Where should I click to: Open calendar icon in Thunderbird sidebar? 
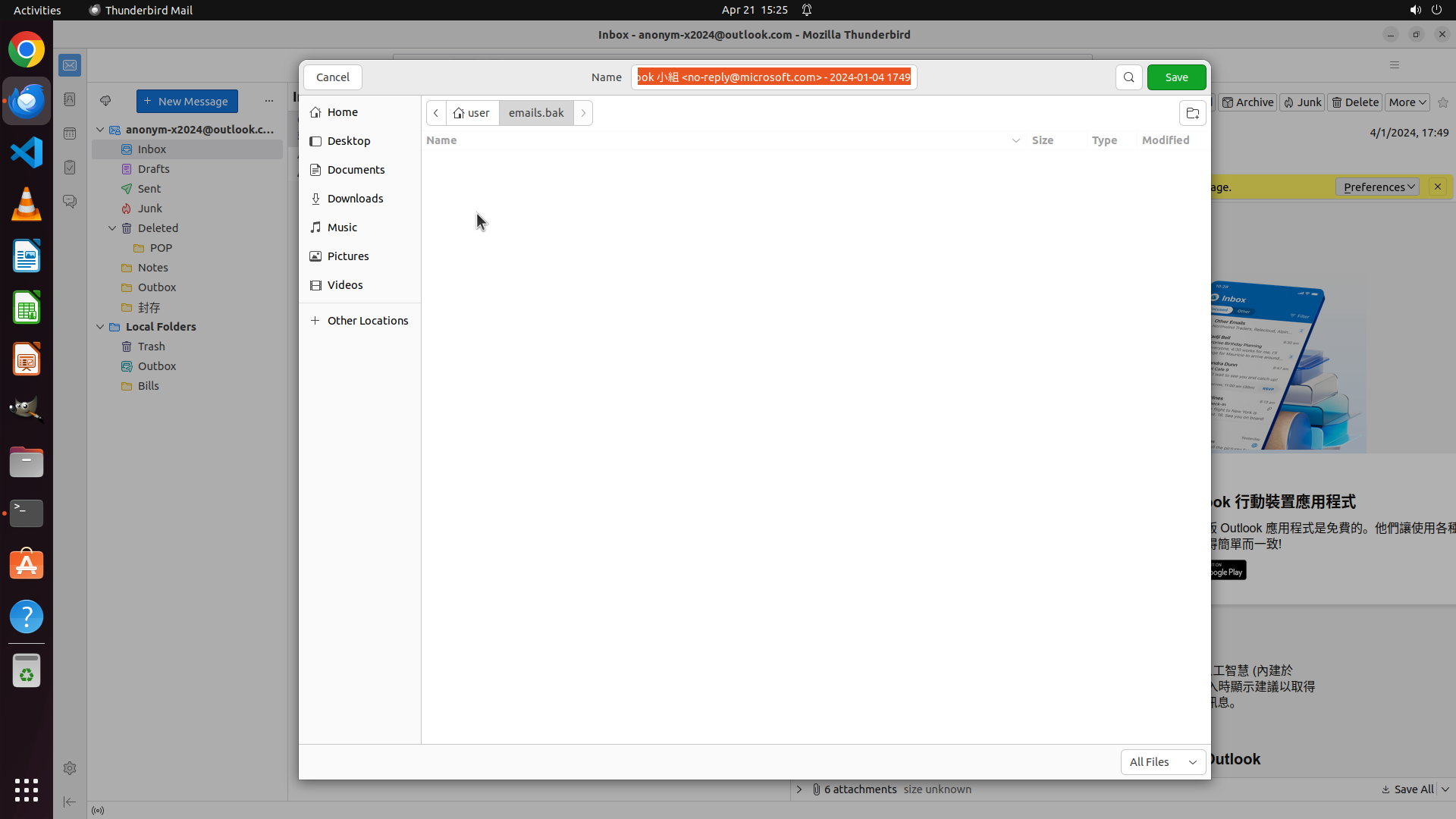point(70,133)
